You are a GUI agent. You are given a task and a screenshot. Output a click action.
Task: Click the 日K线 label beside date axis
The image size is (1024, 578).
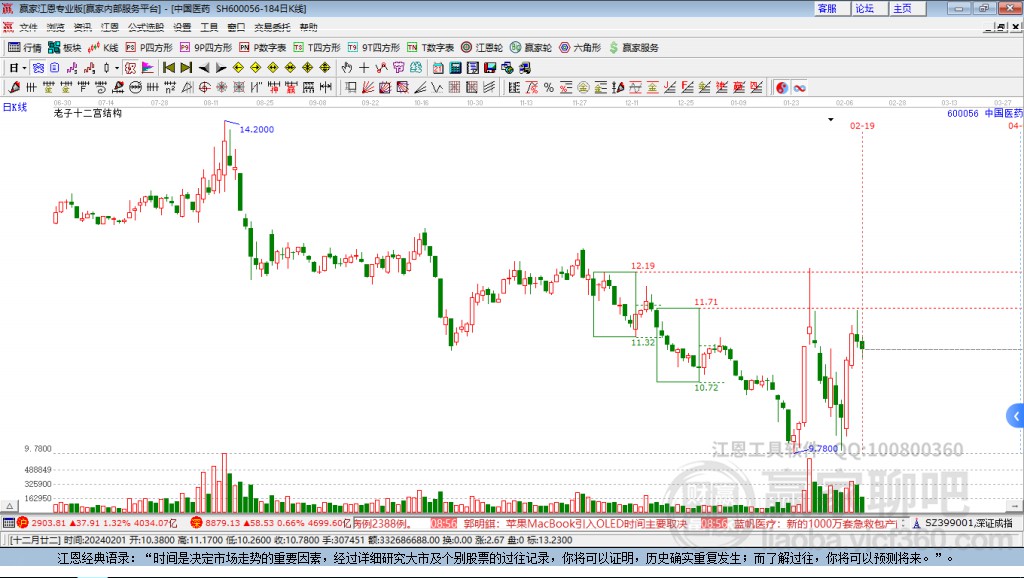click(15, 107)
